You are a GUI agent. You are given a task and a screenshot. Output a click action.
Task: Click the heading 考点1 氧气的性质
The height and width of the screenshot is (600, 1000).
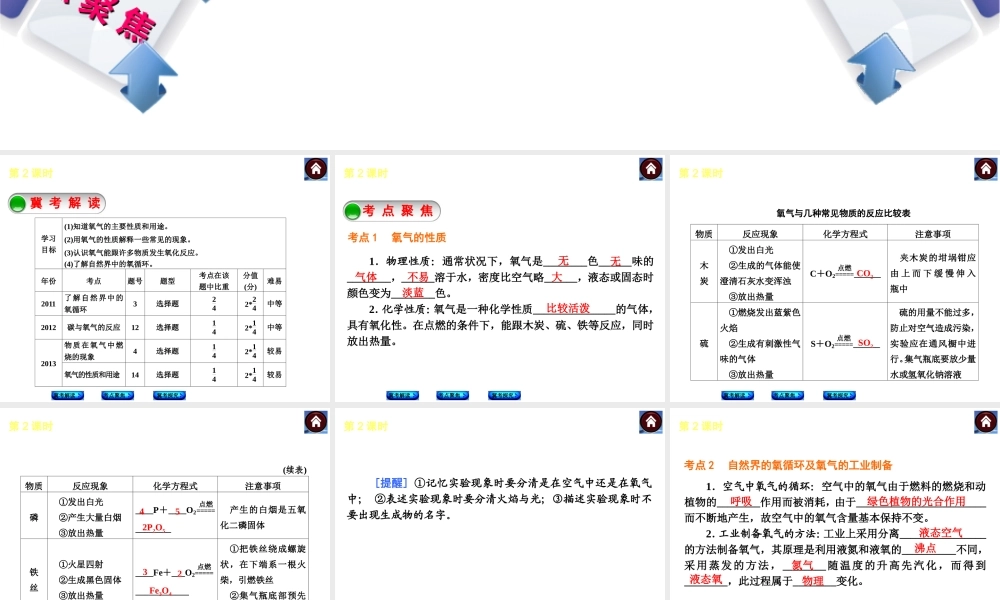pos(397,237)
